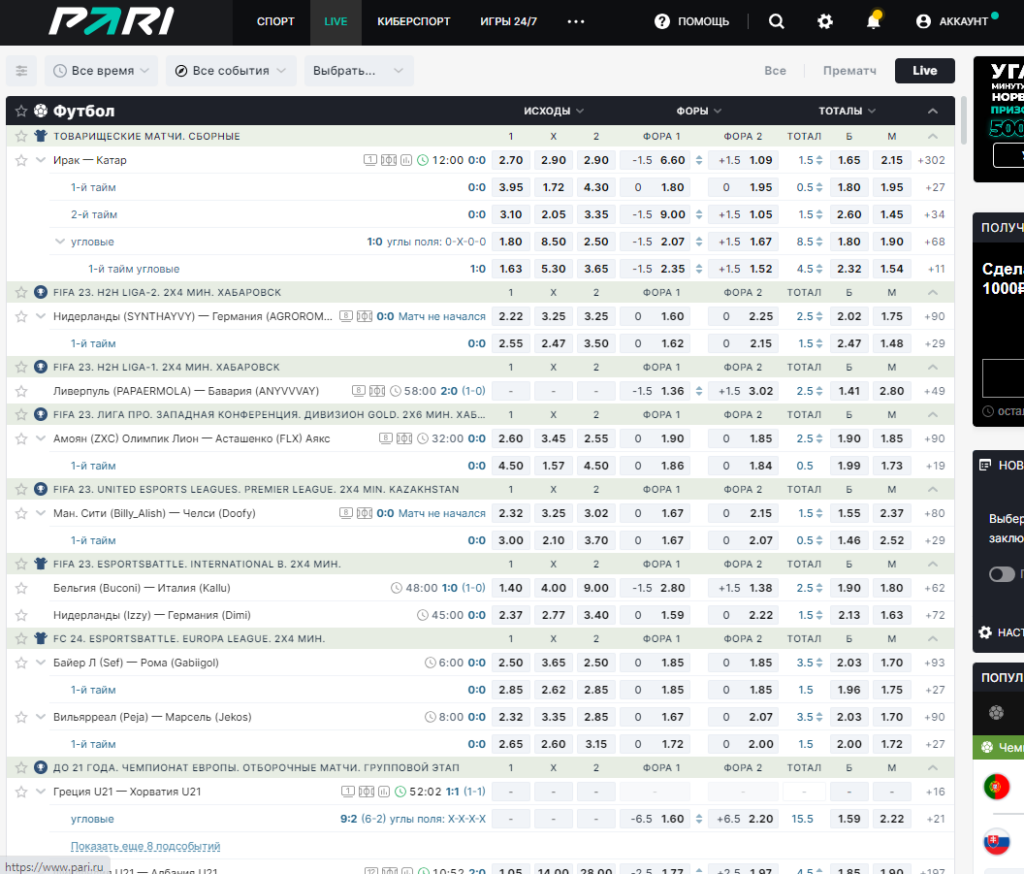Open the Все события dropdown

(x=231, y=71)
